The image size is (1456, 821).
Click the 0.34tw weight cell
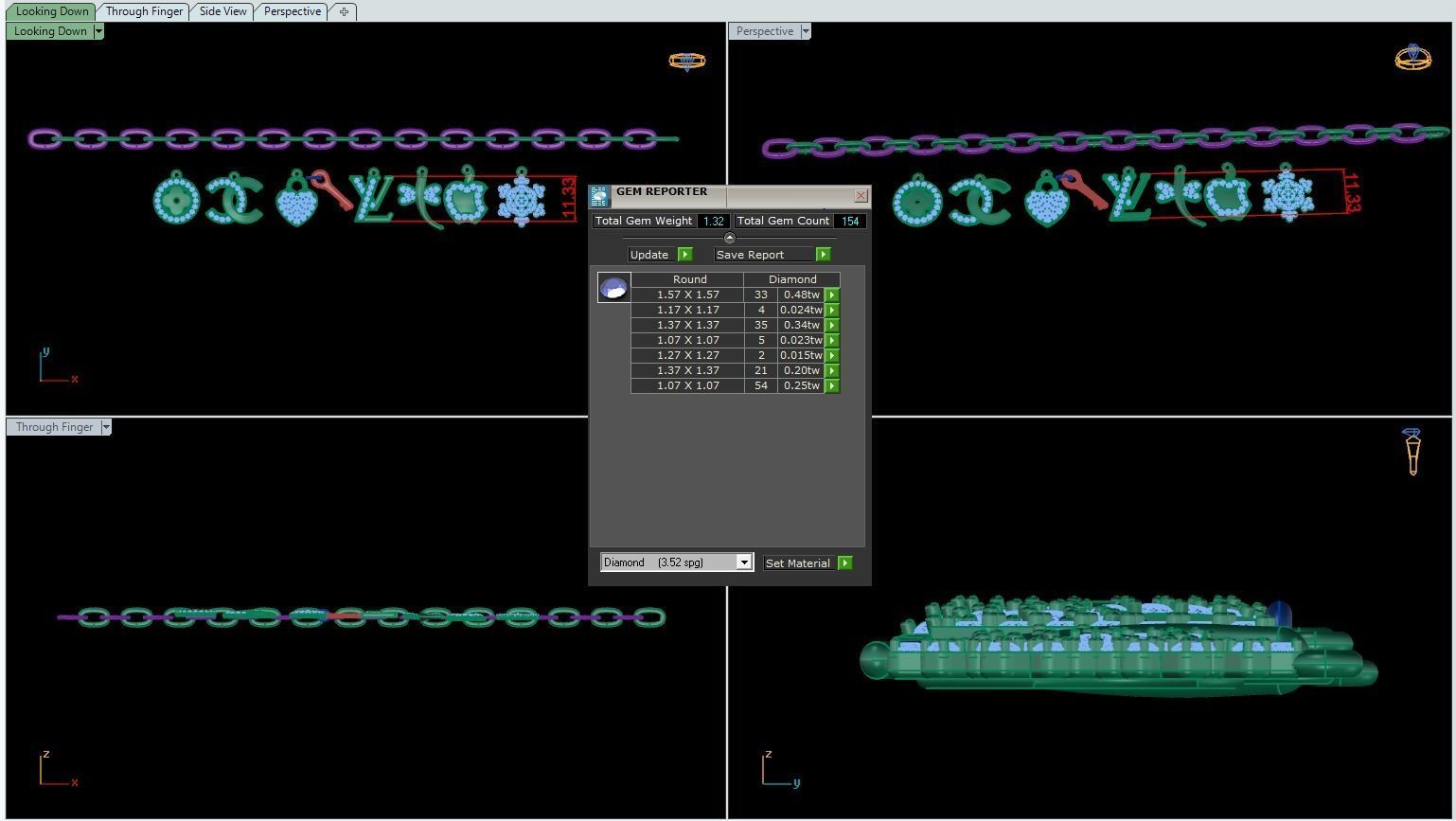801,325
